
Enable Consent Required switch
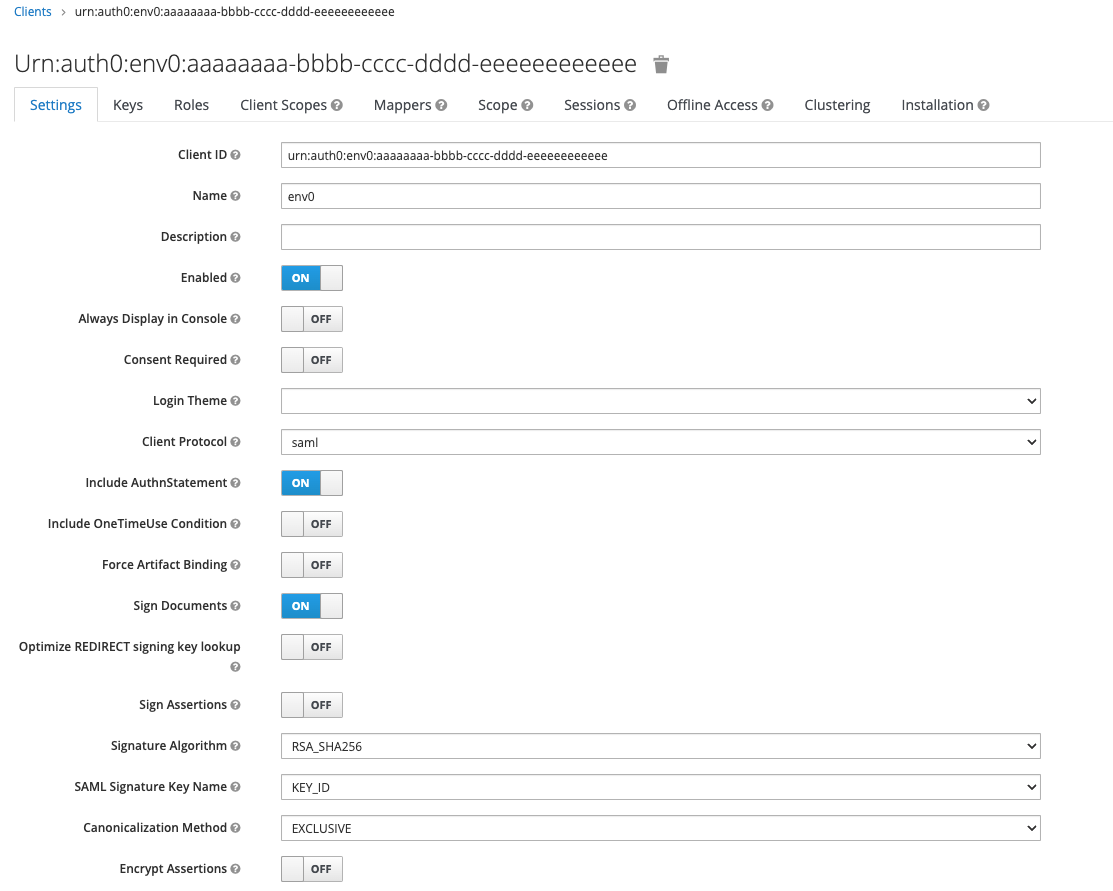click(312, 360)
